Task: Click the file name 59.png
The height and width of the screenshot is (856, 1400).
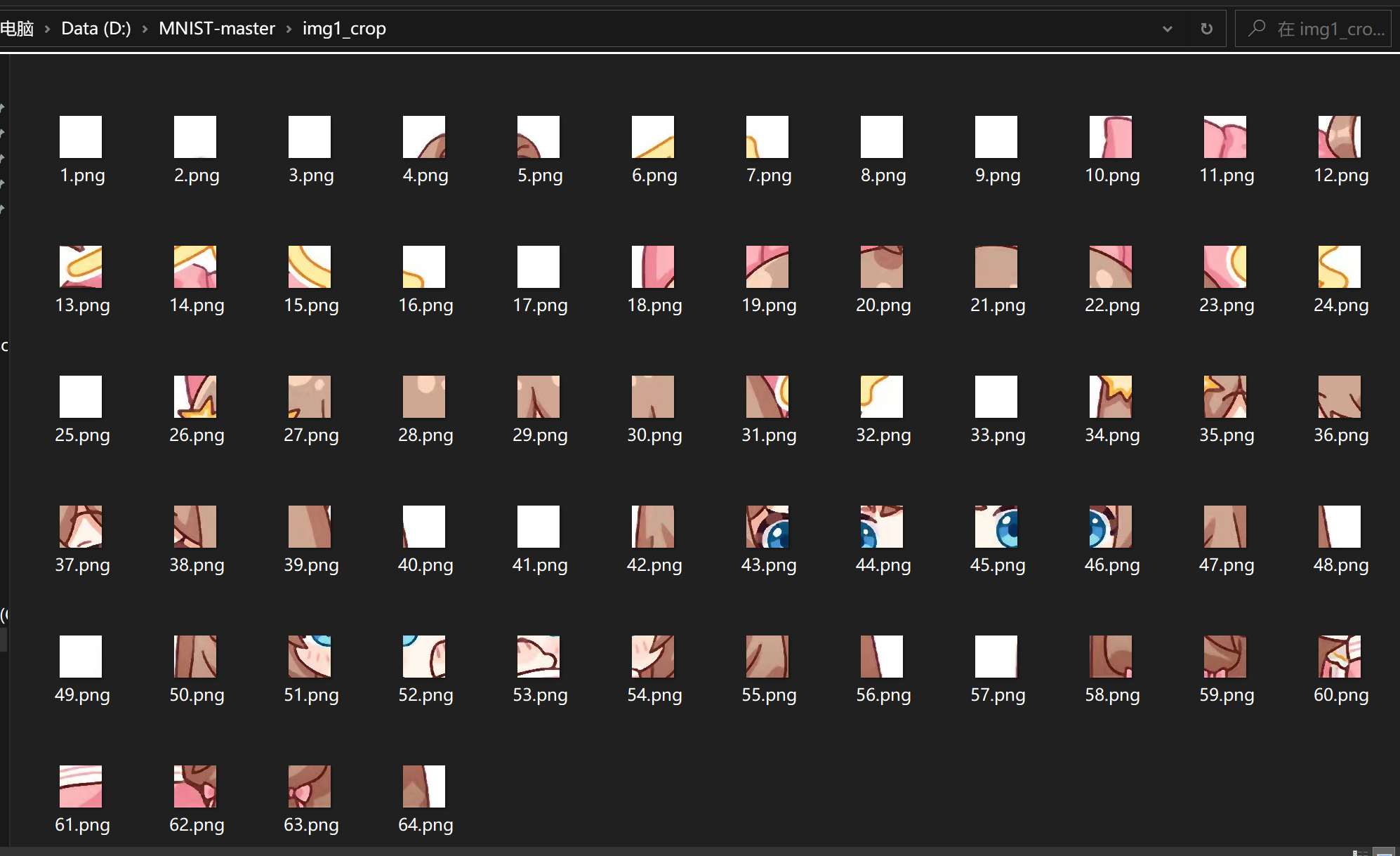Action: (1227, 695)
